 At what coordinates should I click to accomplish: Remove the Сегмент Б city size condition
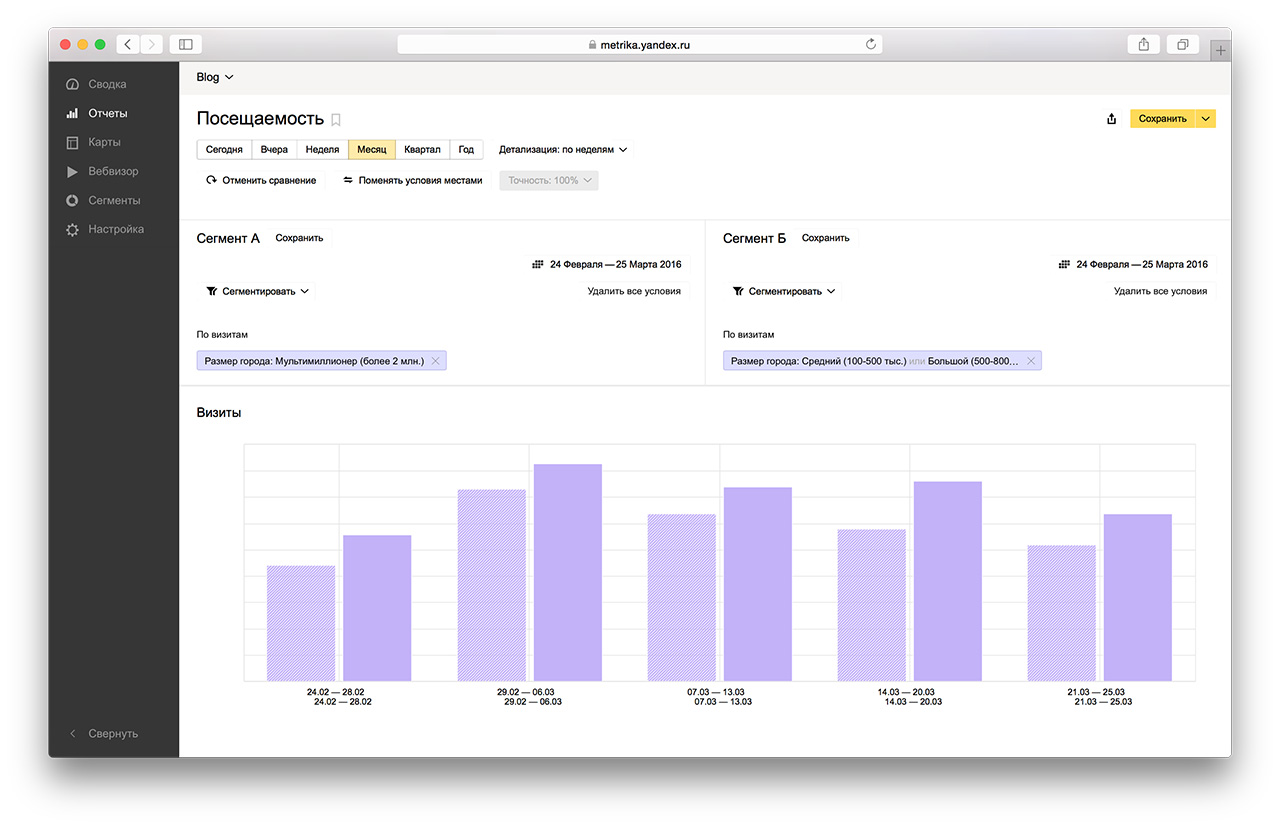1031,361
